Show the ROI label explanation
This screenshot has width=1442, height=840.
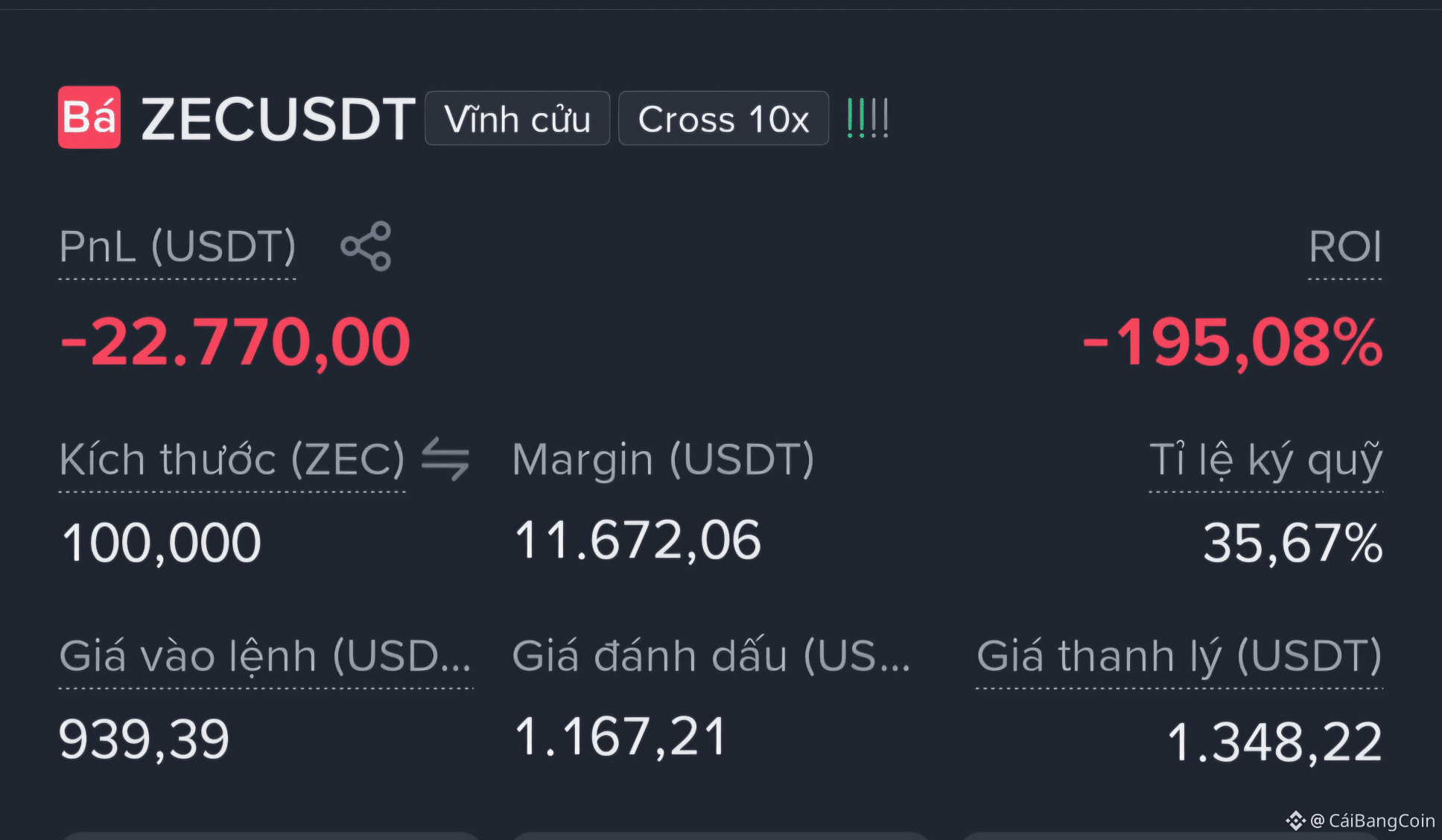click(1345, 246)
